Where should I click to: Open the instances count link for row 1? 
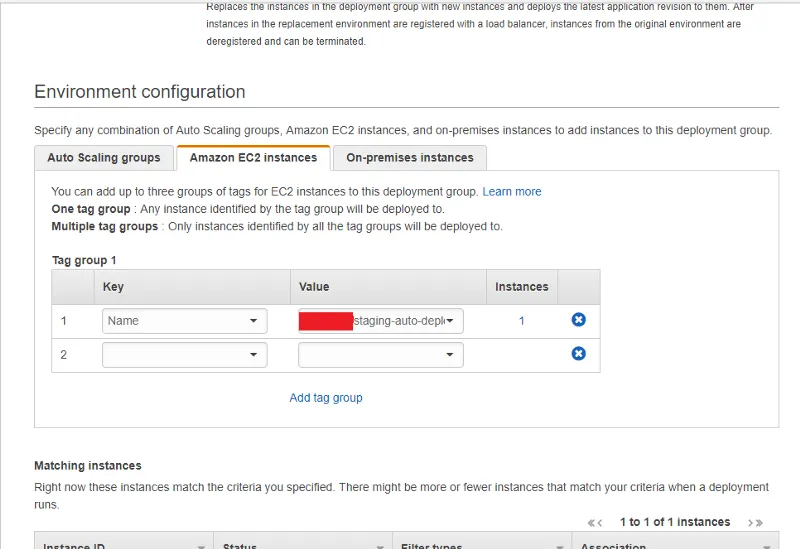pyautogui.click(x=521, y=321)
